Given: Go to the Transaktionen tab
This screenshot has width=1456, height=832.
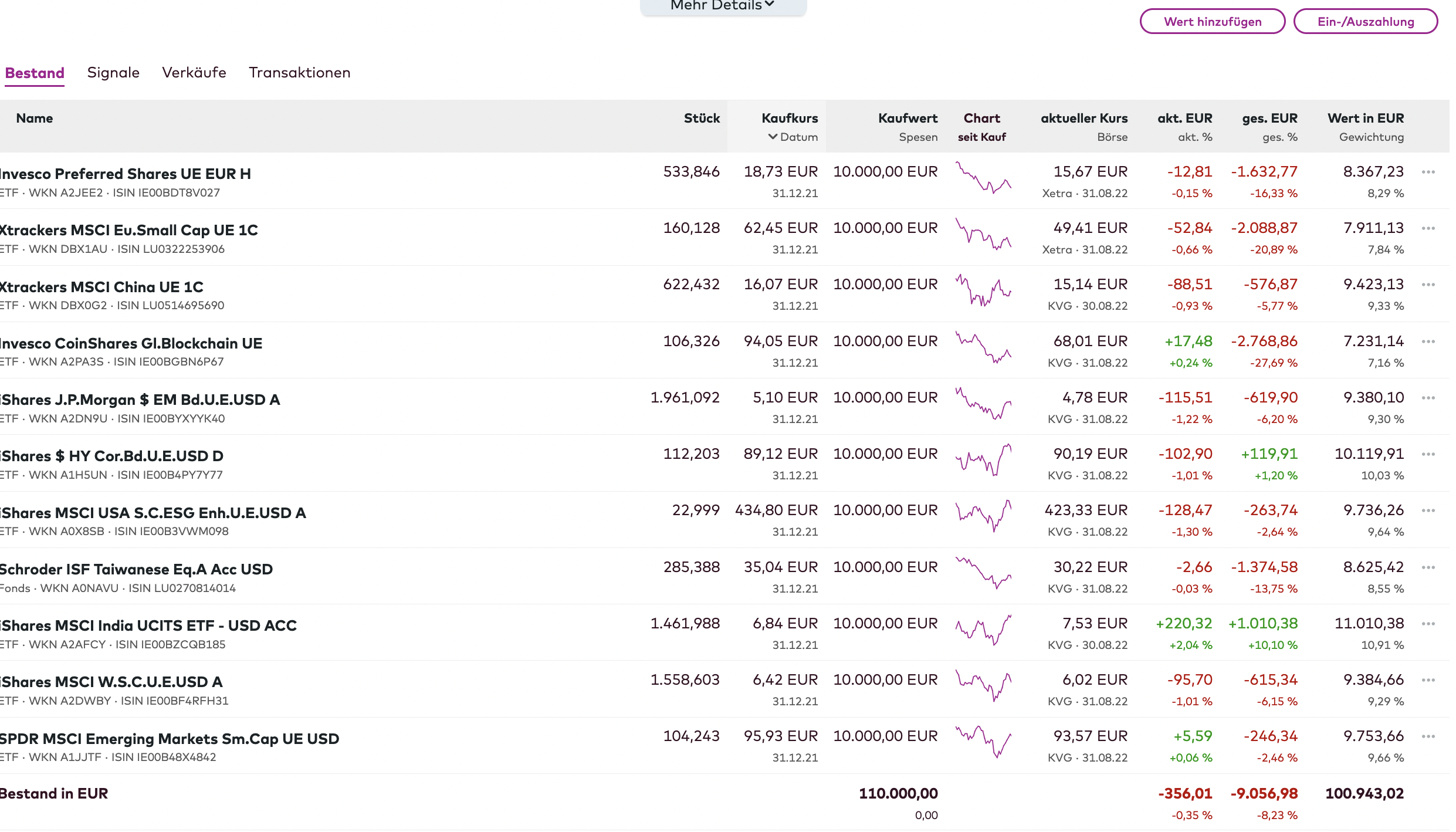Looking at the screenshot, I should coord(299,73).
